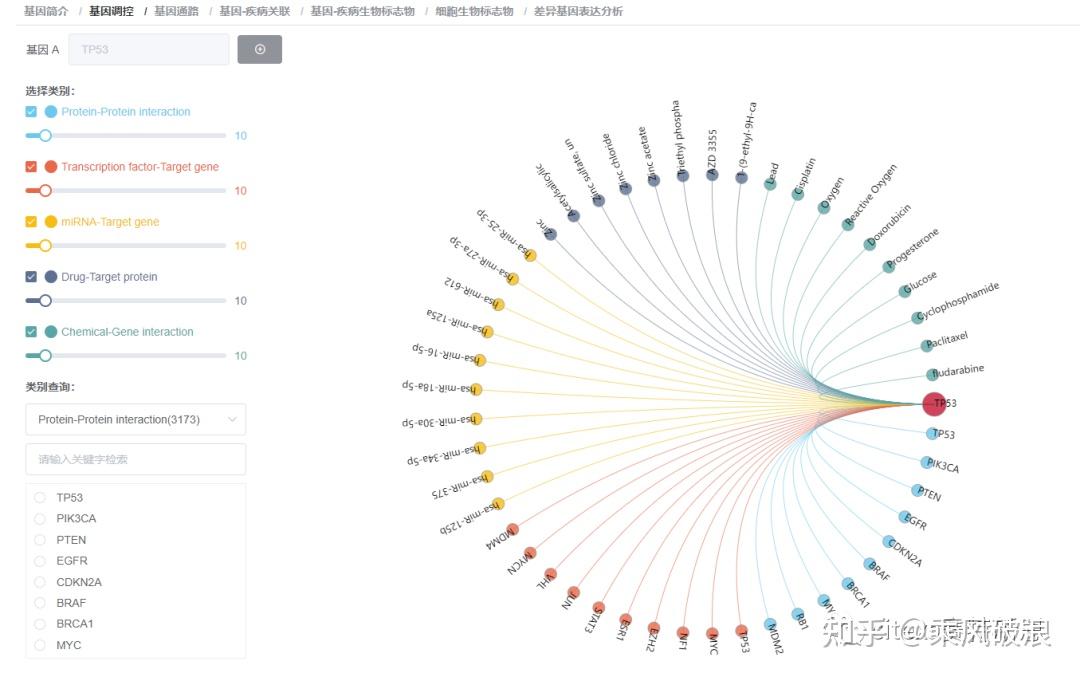Click the Cisplatin chemical node
Viewport: 1080px width, 677px height.
tap(797, 194)
